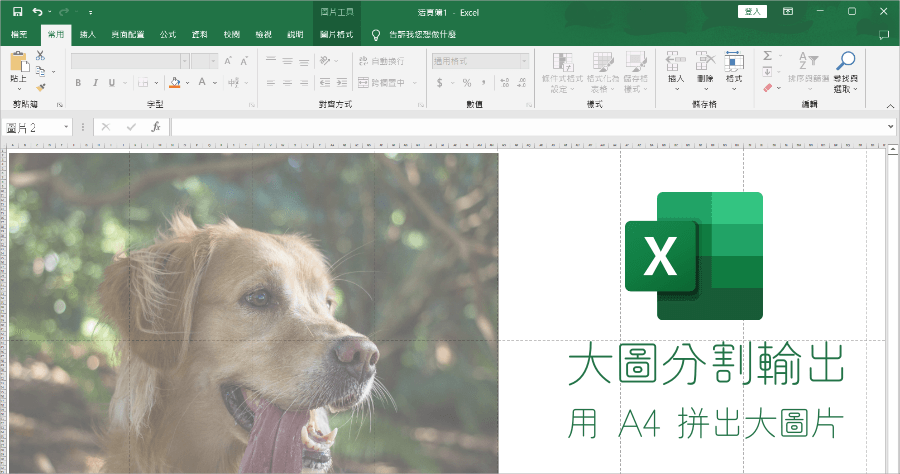Screen dimensions: 900x474
Task: Switch to the 檢視 (View) tab
Action: 263,34
